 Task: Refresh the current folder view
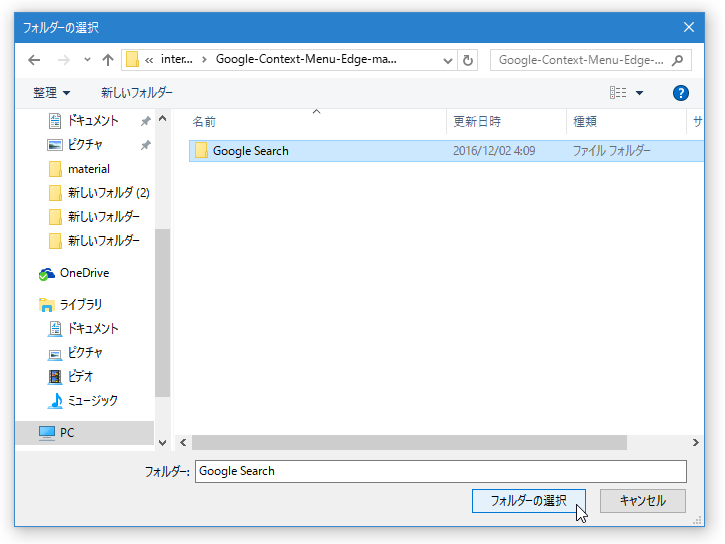coord(468,61)
